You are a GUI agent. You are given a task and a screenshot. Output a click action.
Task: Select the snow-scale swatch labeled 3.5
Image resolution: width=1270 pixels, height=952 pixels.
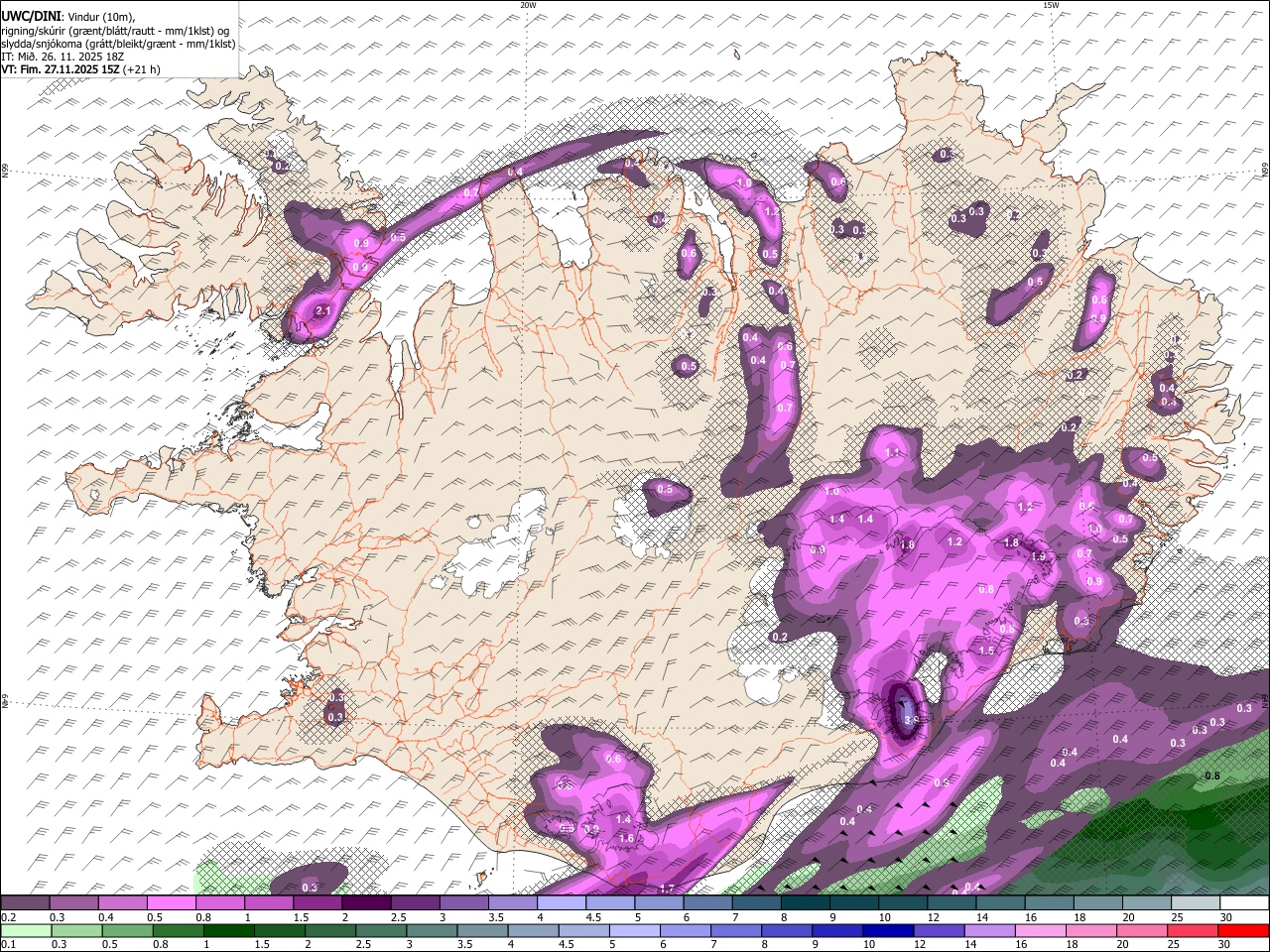click(511, 902)
